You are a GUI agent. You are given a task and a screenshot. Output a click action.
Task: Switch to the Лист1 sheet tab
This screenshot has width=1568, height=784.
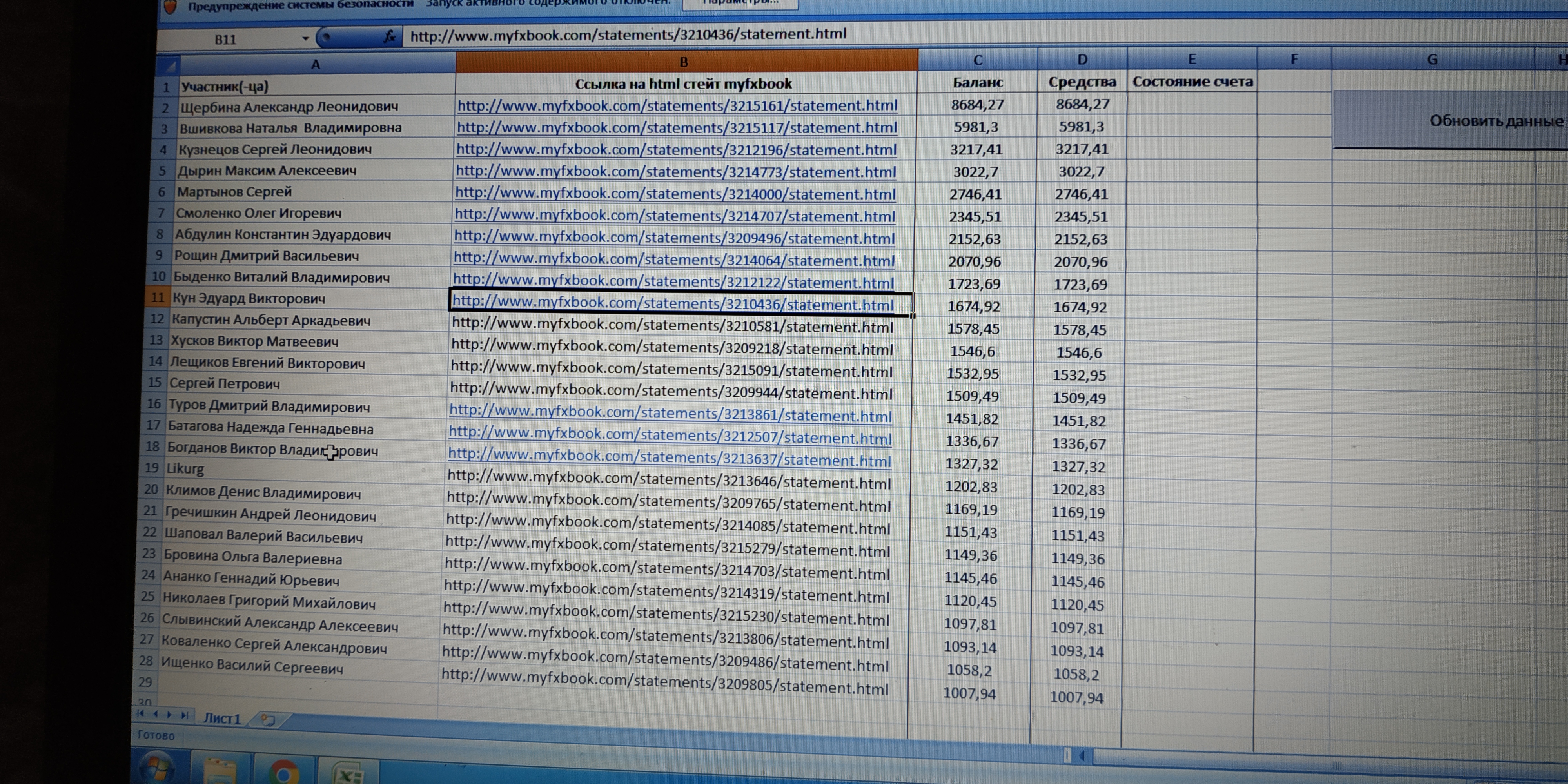pyautogui.click(x=221, y=718)
